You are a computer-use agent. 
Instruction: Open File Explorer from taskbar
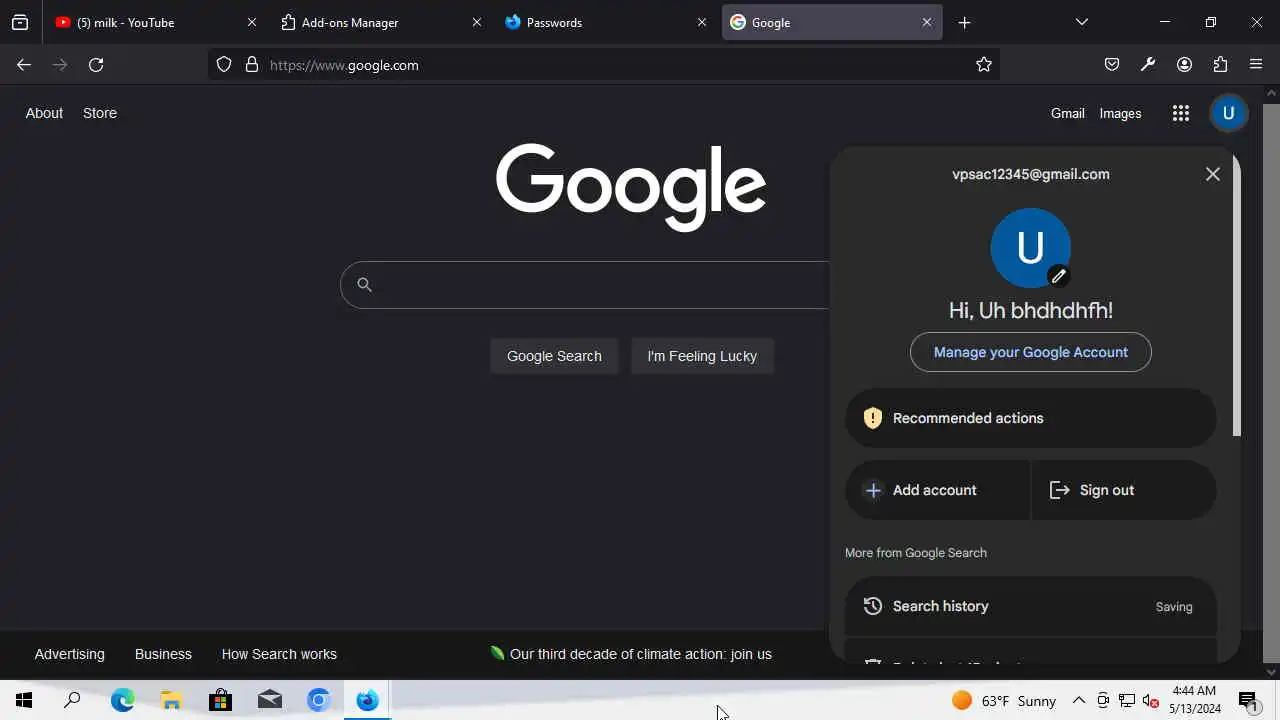point(171,701)
